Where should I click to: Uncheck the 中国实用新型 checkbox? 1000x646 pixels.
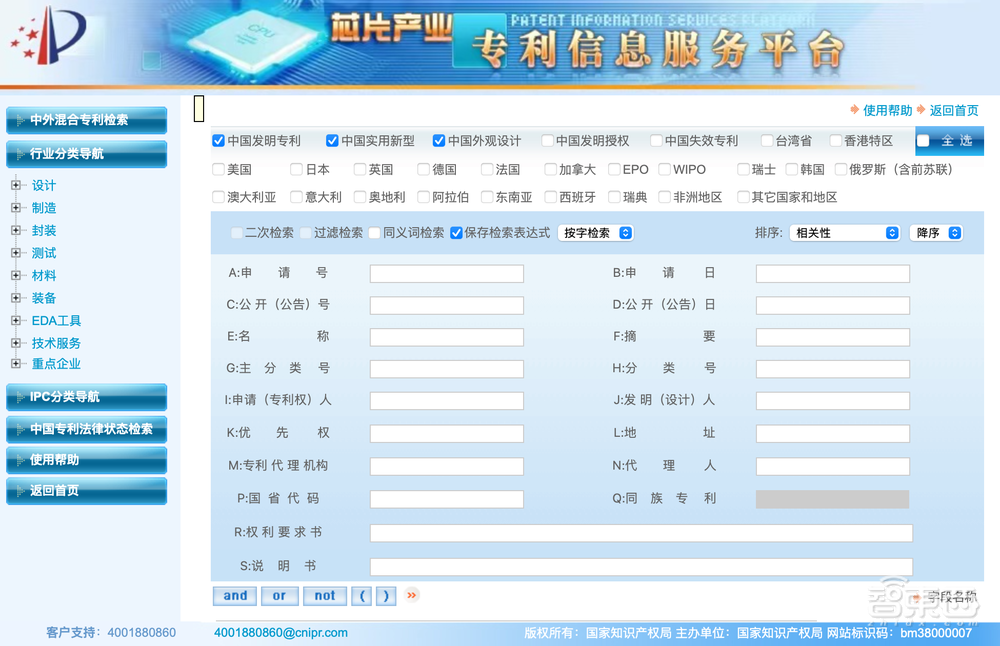click(332, 141)
